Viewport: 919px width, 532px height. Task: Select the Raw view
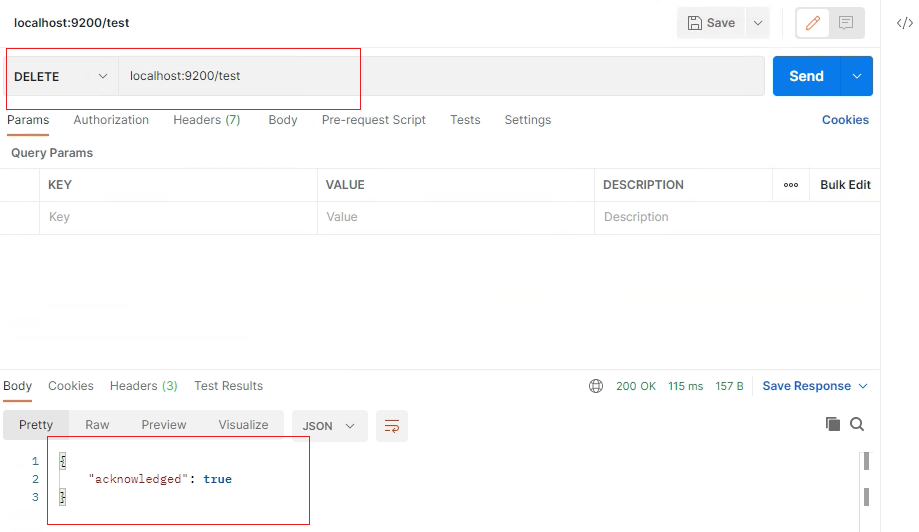97,425
